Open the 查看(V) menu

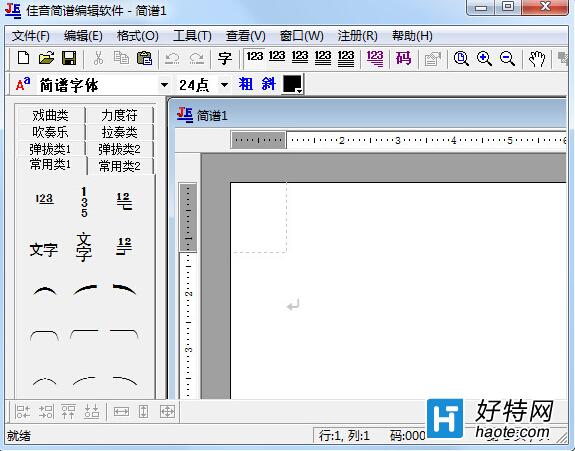(246, 36)
